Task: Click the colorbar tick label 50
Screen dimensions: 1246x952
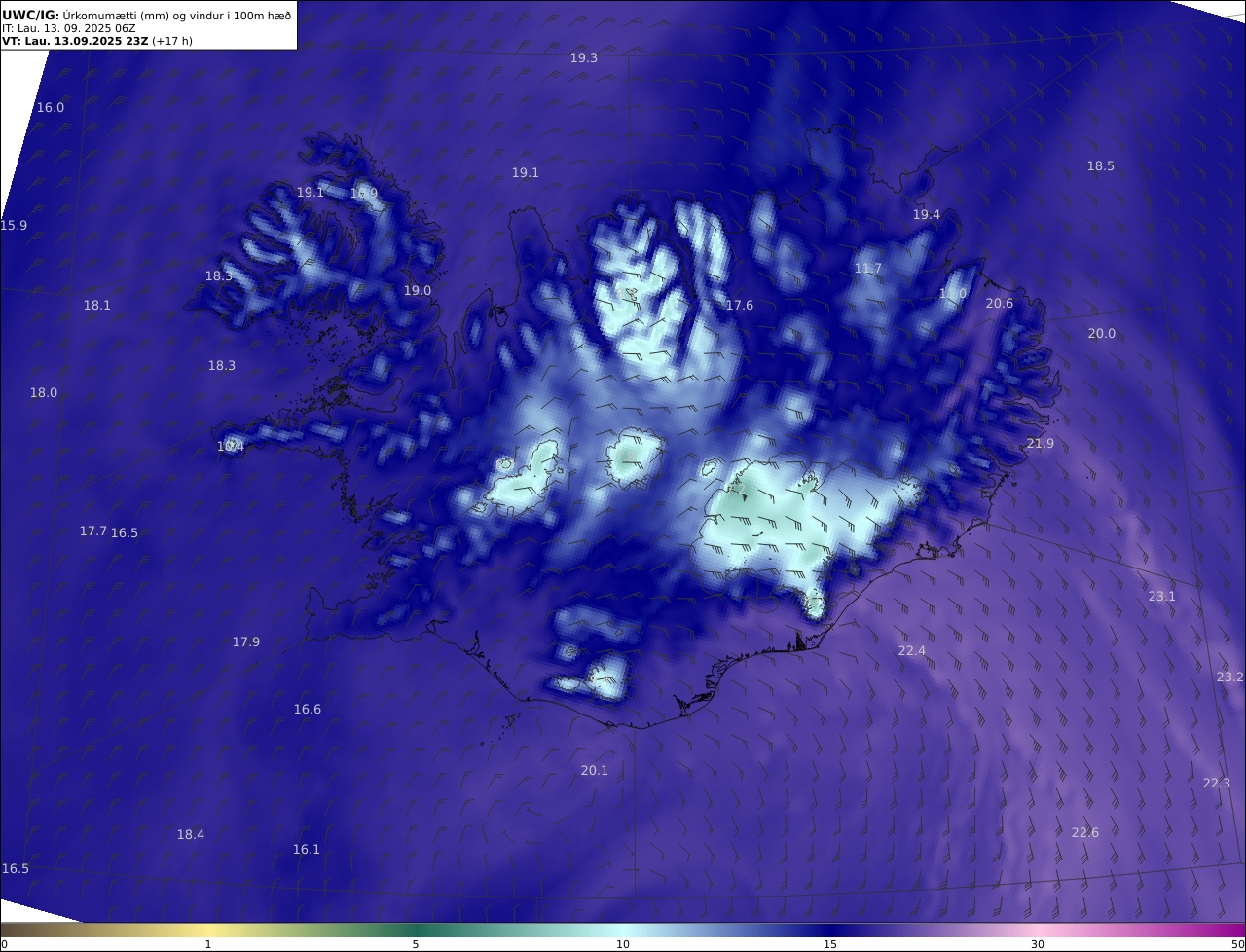Action: [1237, 945]
